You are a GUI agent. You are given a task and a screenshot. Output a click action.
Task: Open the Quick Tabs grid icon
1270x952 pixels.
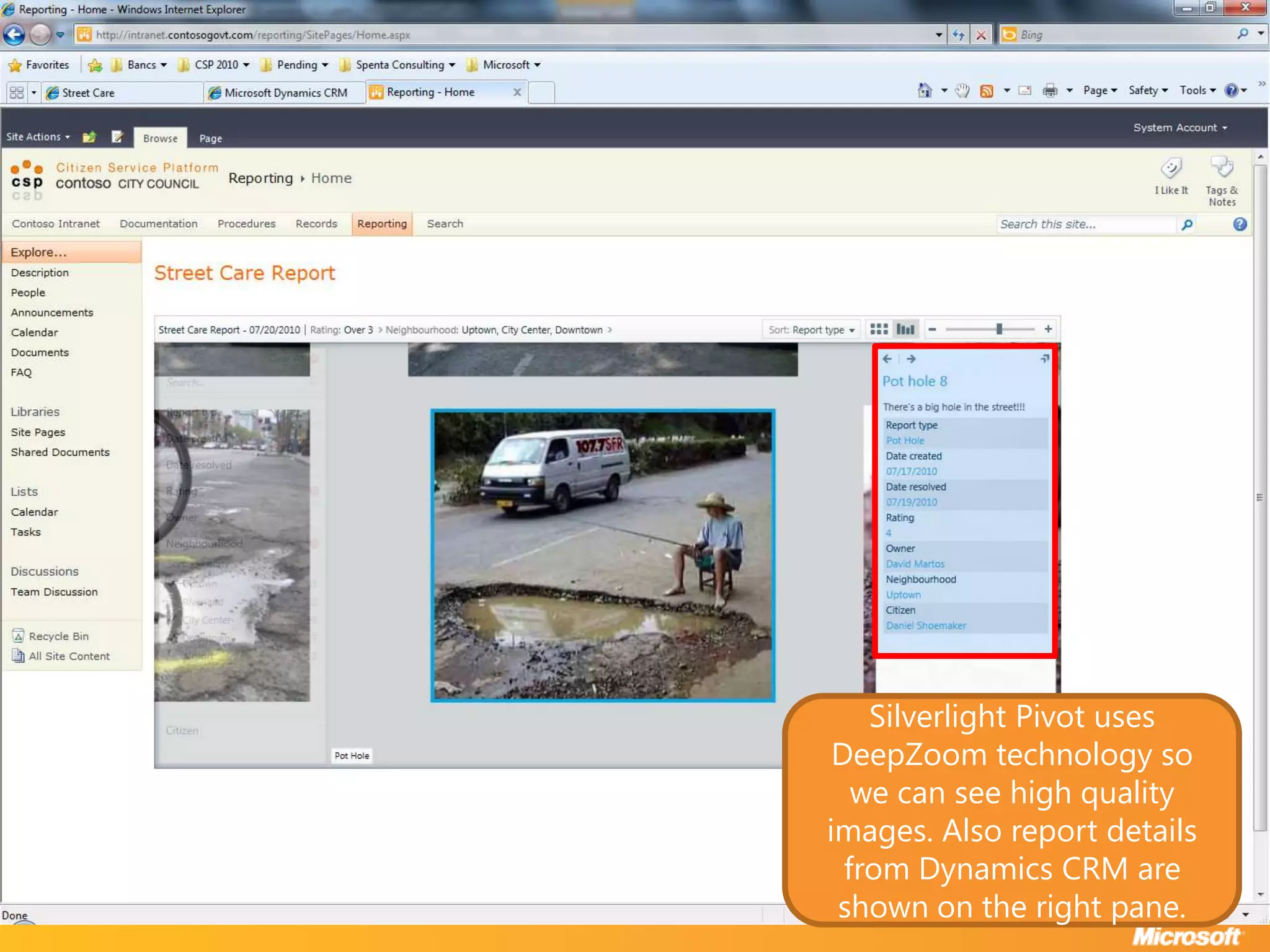click(17, 92)
